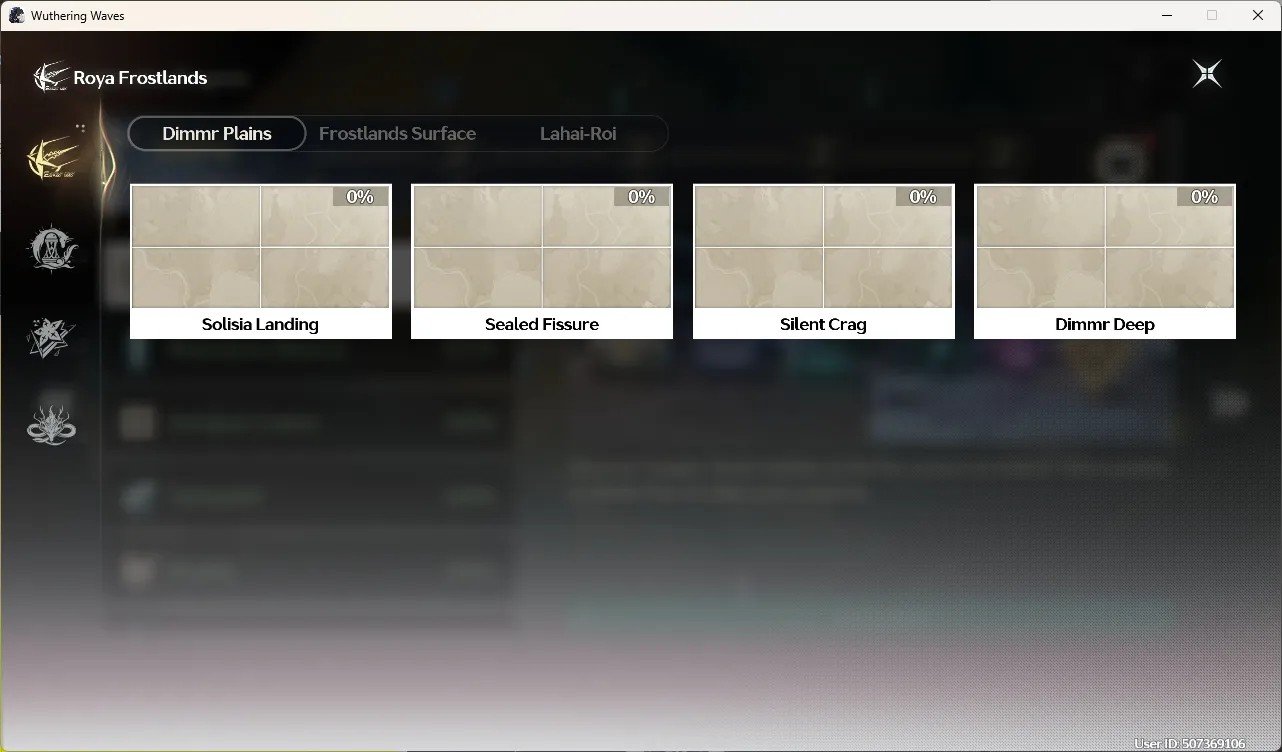
Task: Select the winged bird region emblem in sidebar
Action: (x=54, y=157)
